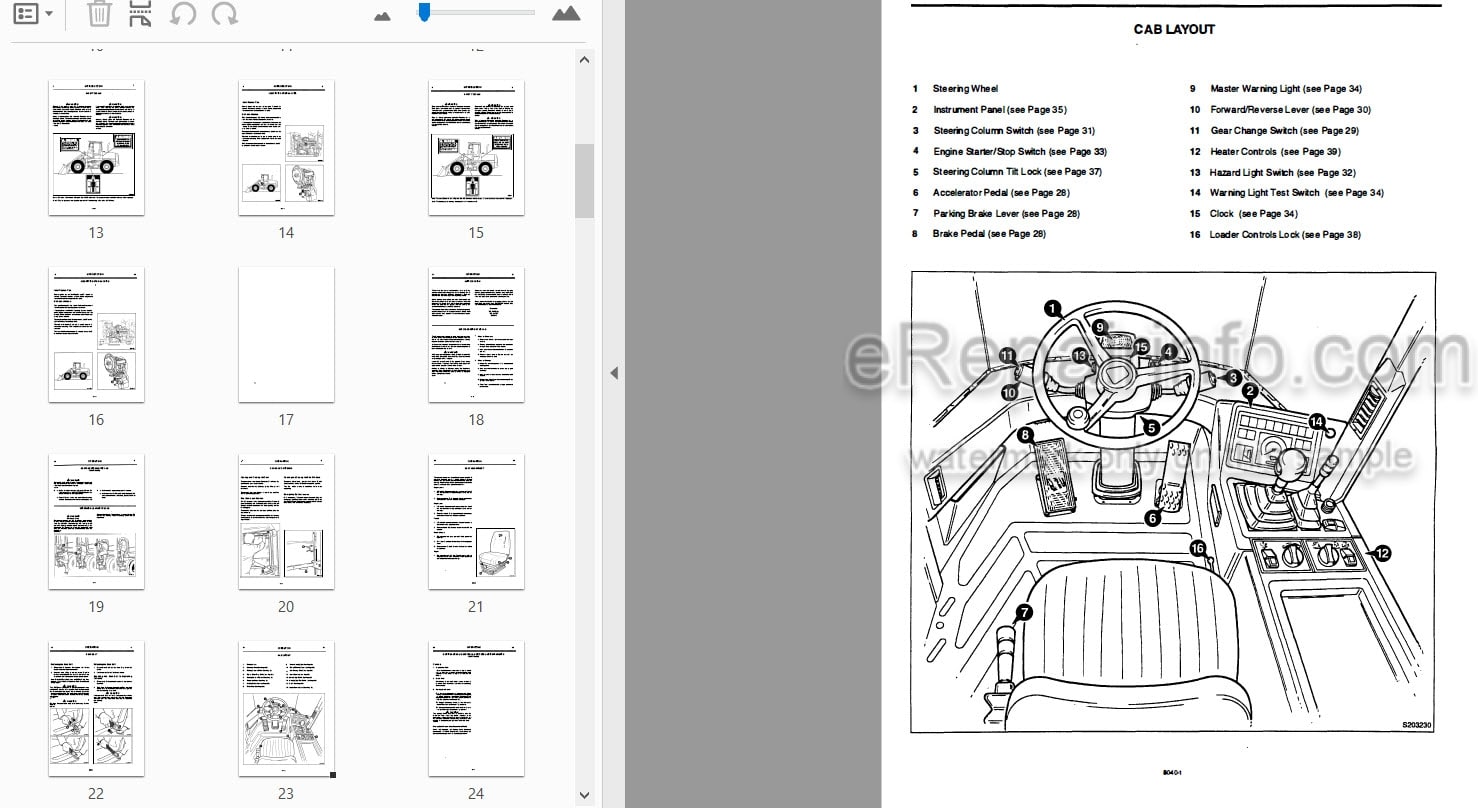1478x808 pixels.
Task: Select page 23 cab layout thumbnail
Action: click(286, 708)
